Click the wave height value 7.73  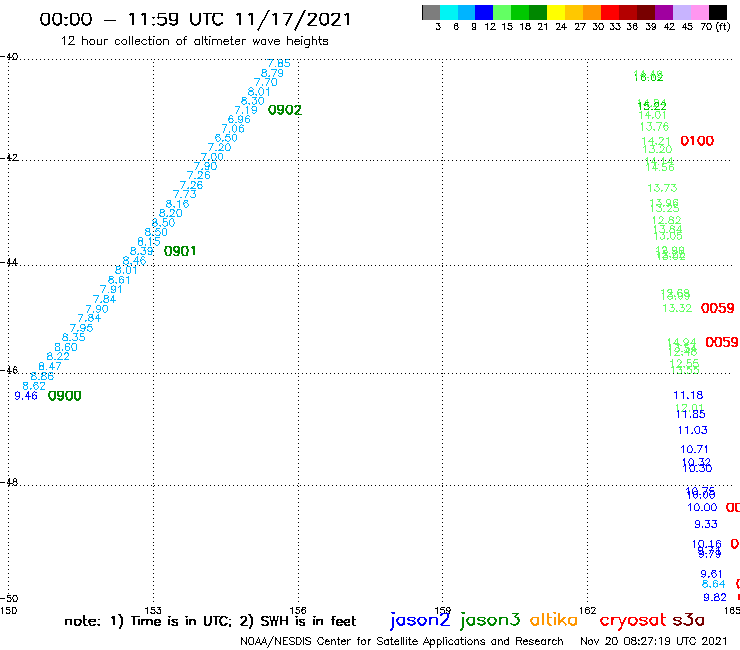pyautogui.click(x=185, y=194)
